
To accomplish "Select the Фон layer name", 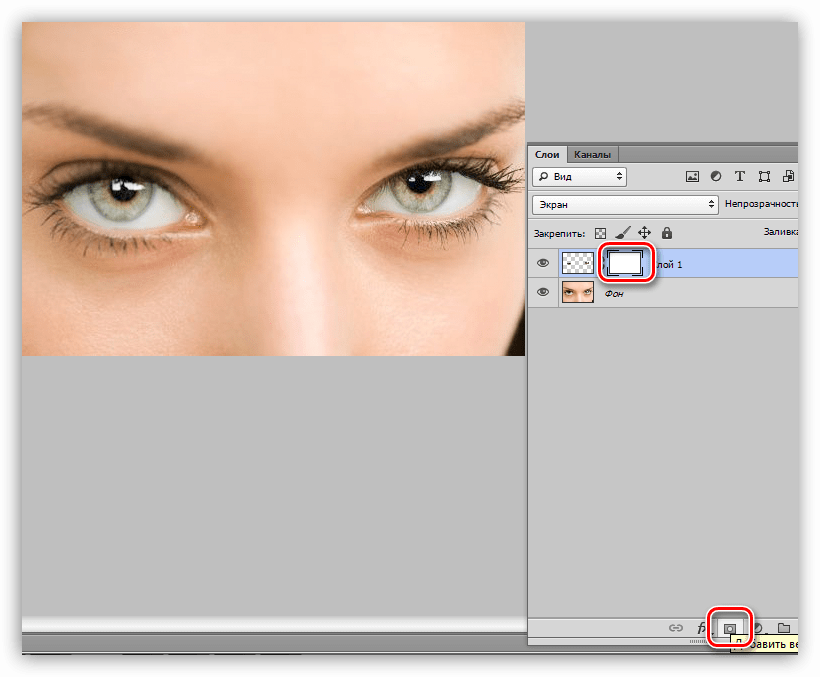I will [614, 294].
